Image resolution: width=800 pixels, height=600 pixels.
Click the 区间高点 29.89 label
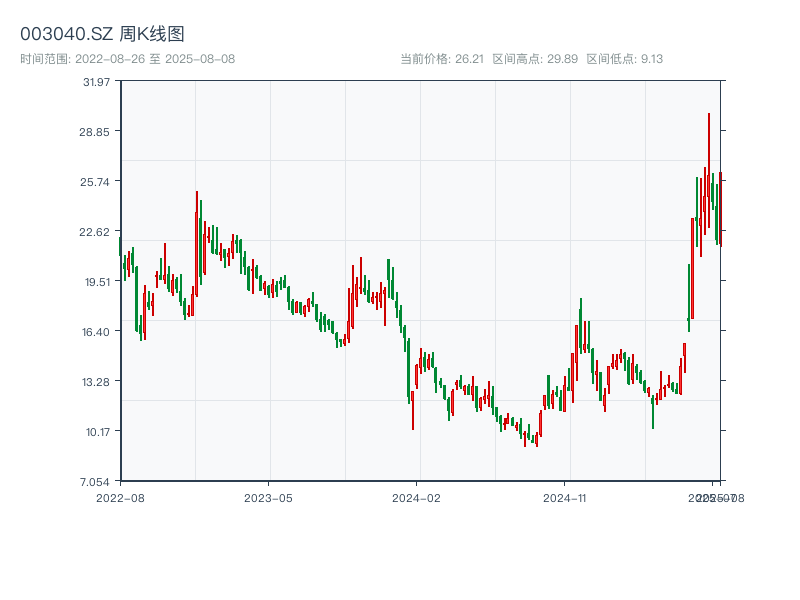[x=535, y=59]
